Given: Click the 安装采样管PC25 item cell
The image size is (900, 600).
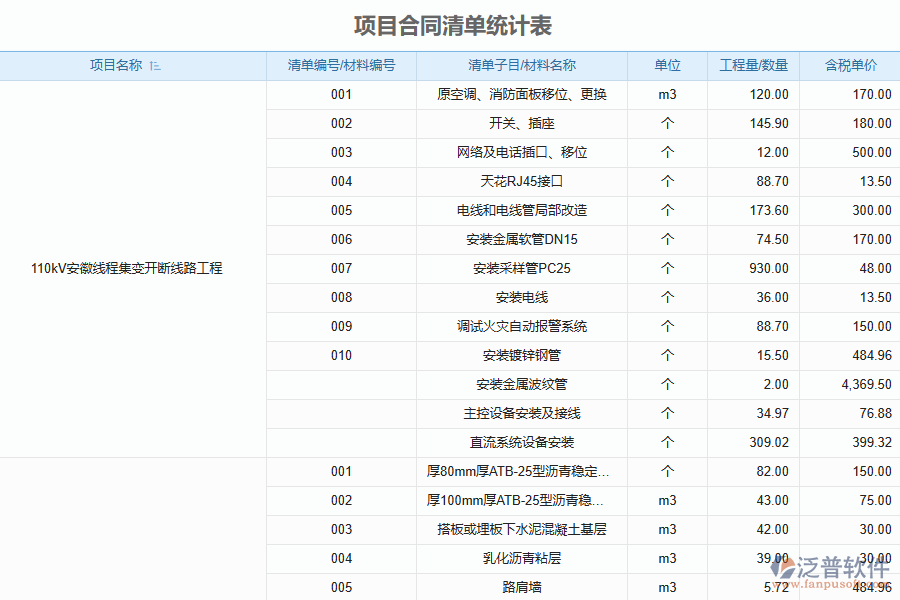Looking at the screenshot, I should (x=521, y=269).
